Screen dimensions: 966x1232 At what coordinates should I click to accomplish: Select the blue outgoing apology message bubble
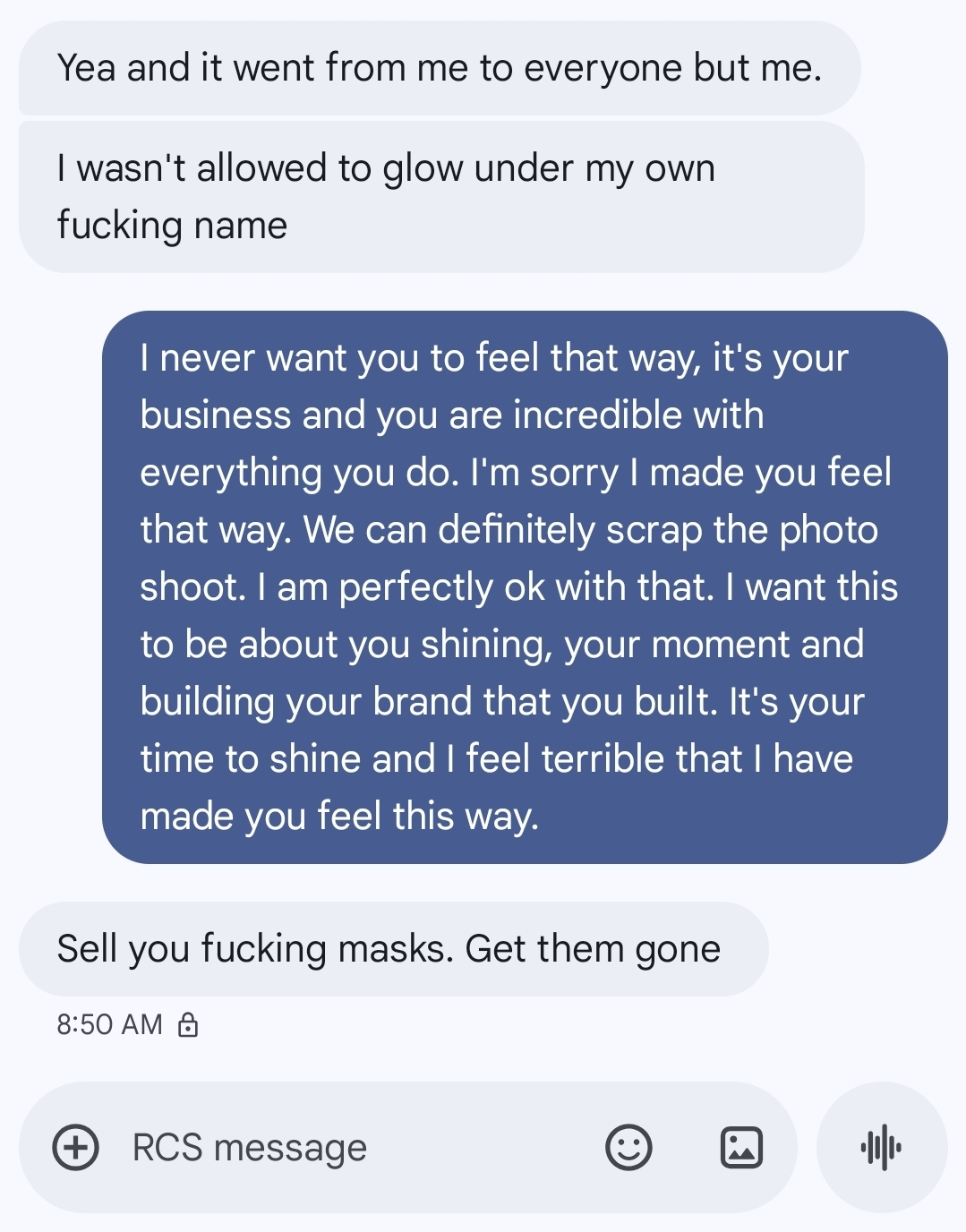[525, 586]
